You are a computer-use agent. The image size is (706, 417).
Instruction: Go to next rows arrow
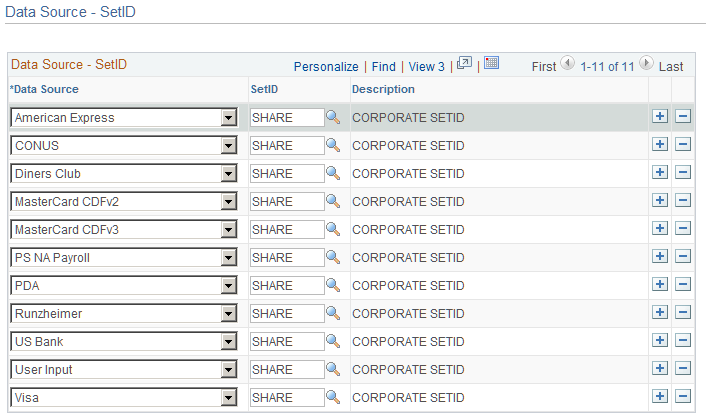(x=646, y=63)
